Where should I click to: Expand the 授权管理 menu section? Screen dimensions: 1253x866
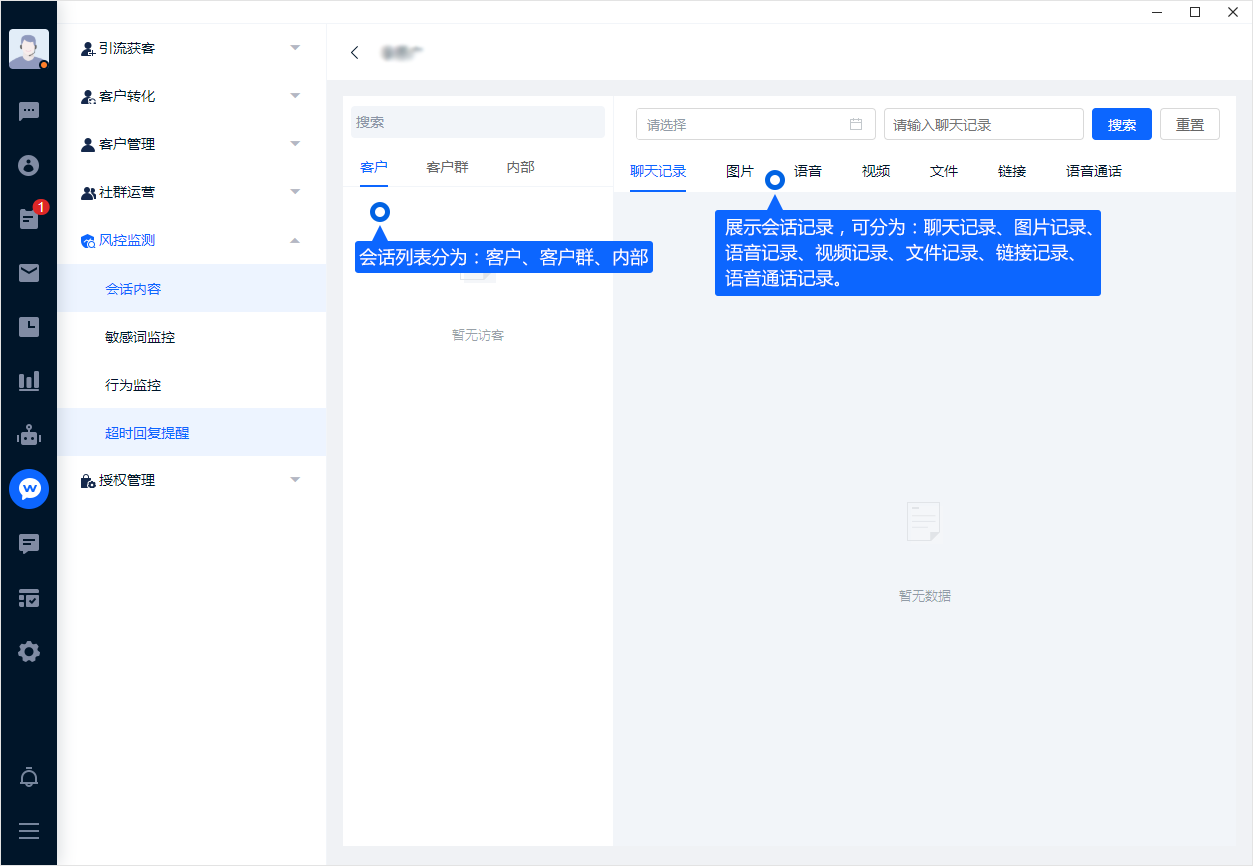(192, 480)
